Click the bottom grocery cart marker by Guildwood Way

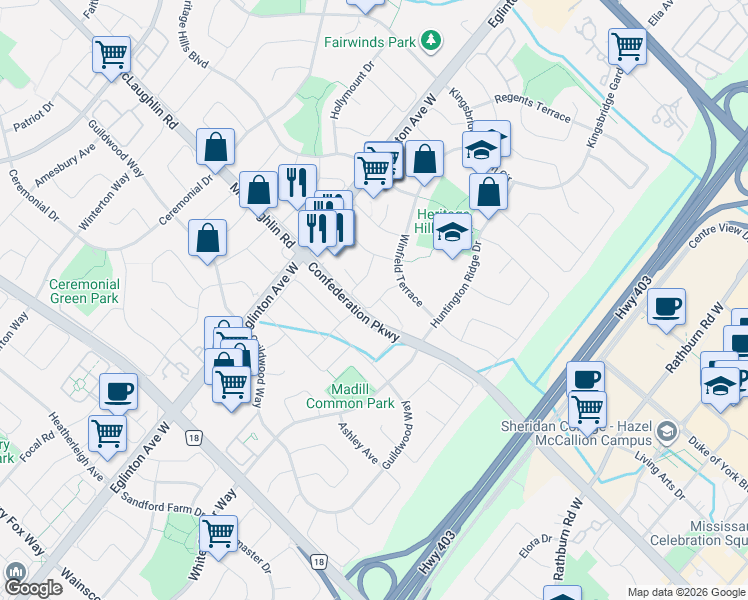coord(231,385)
